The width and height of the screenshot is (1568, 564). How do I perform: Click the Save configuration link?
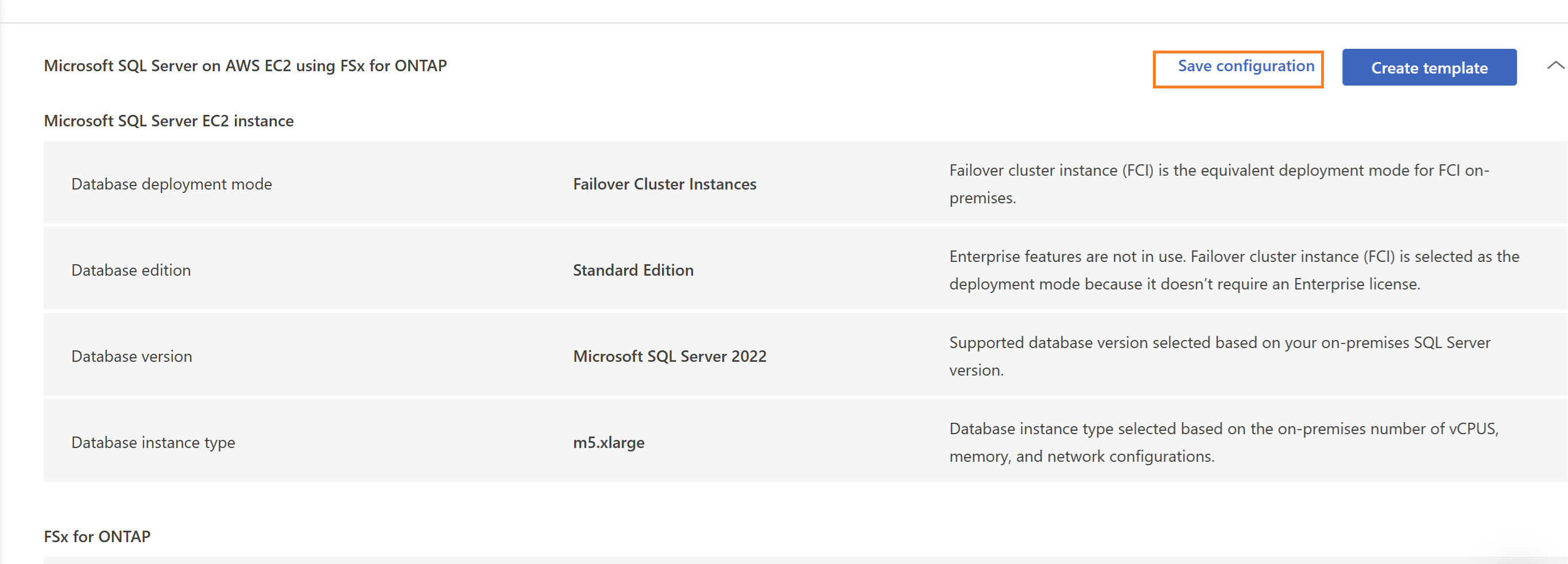[1246, 67]
